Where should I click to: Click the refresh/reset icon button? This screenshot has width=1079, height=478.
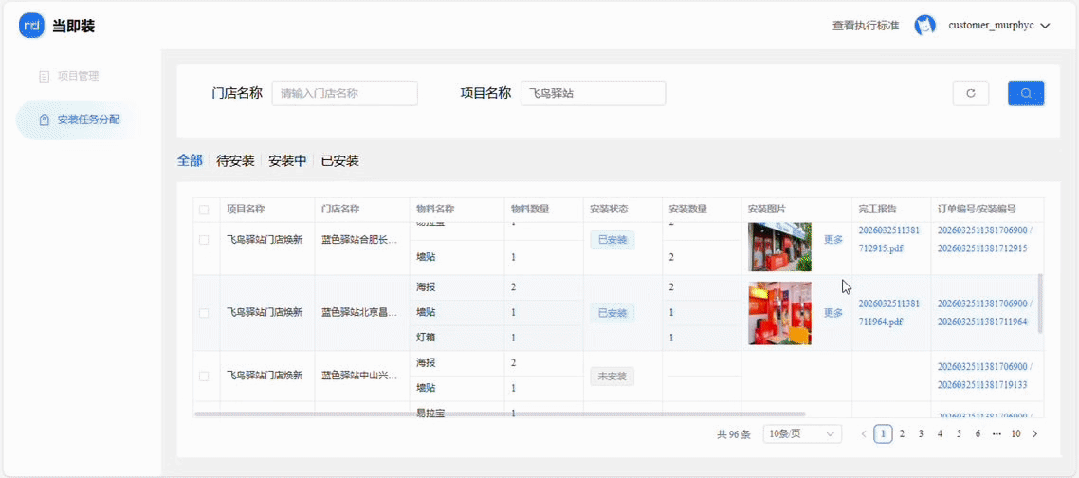[970, 93]
